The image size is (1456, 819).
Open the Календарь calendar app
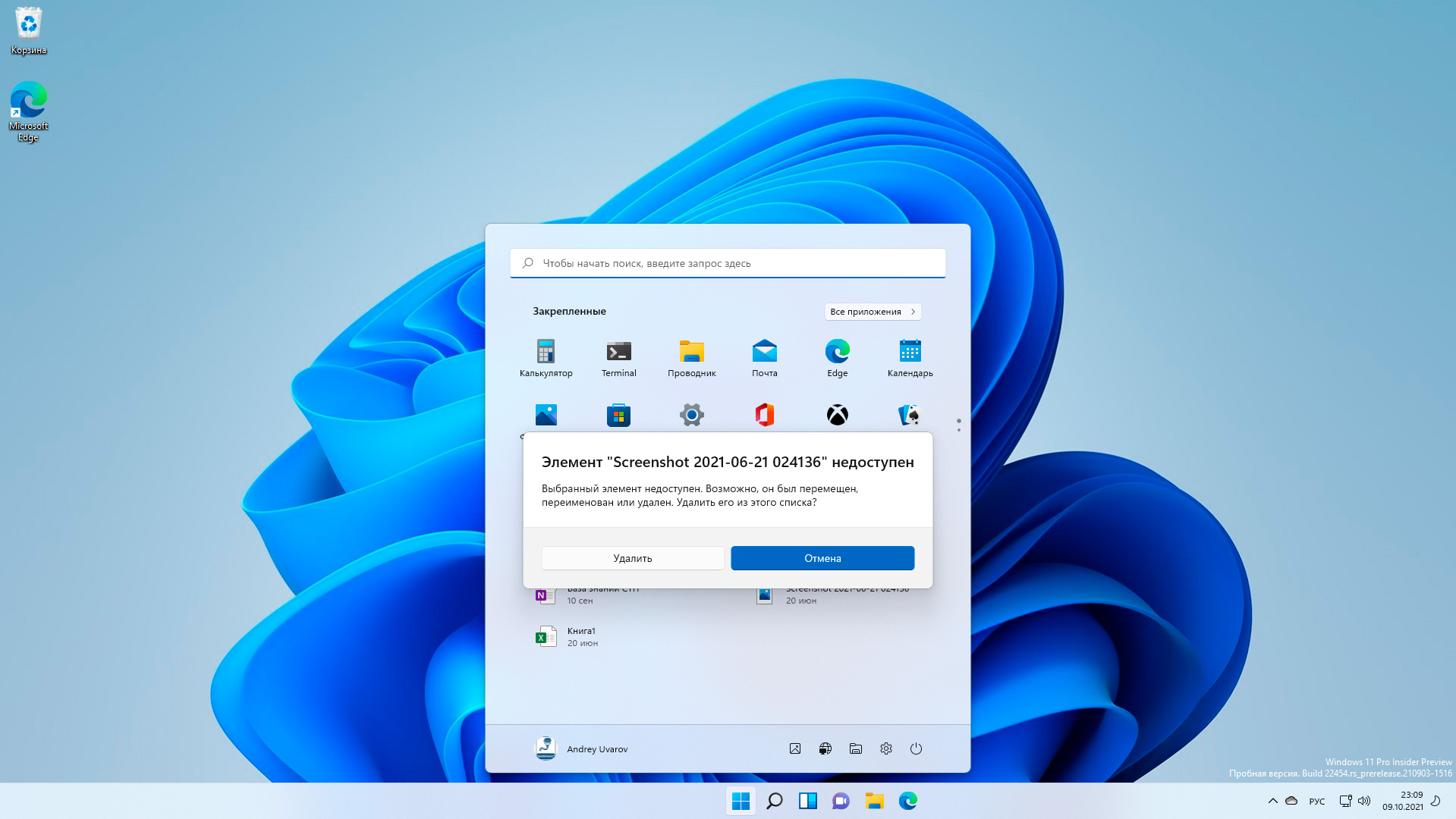tap(910, 357)
